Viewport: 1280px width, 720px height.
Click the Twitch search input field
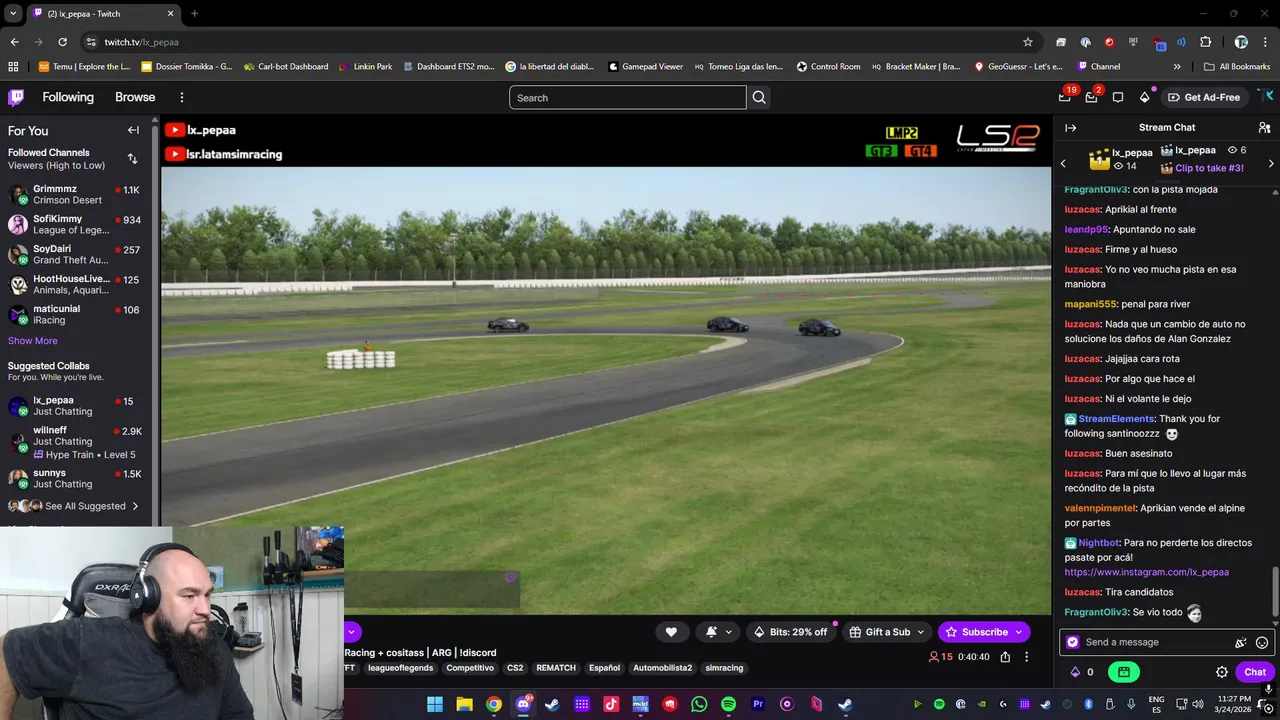pos(627,97)
